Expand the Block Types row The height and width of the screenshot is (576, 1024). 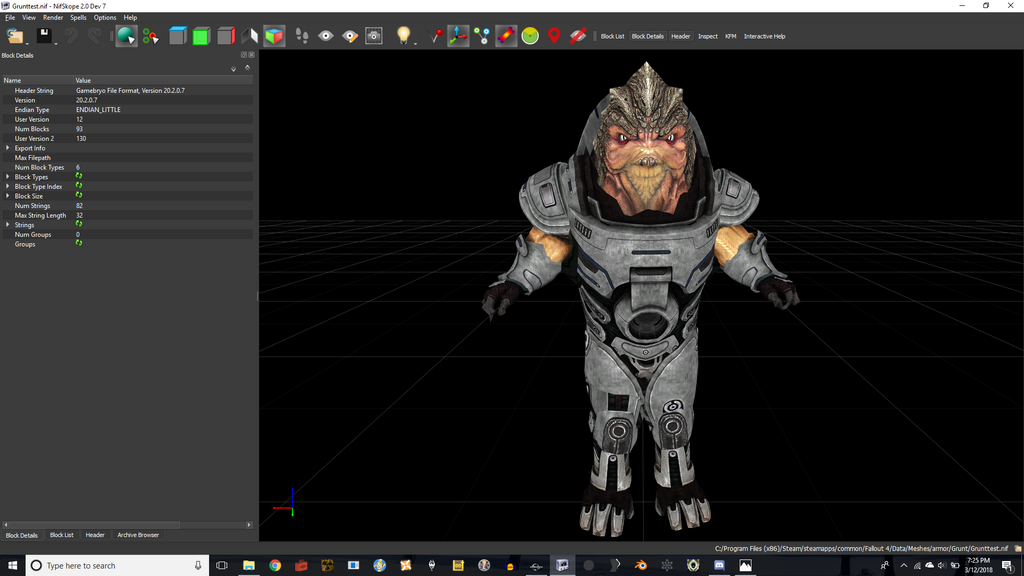8,177
